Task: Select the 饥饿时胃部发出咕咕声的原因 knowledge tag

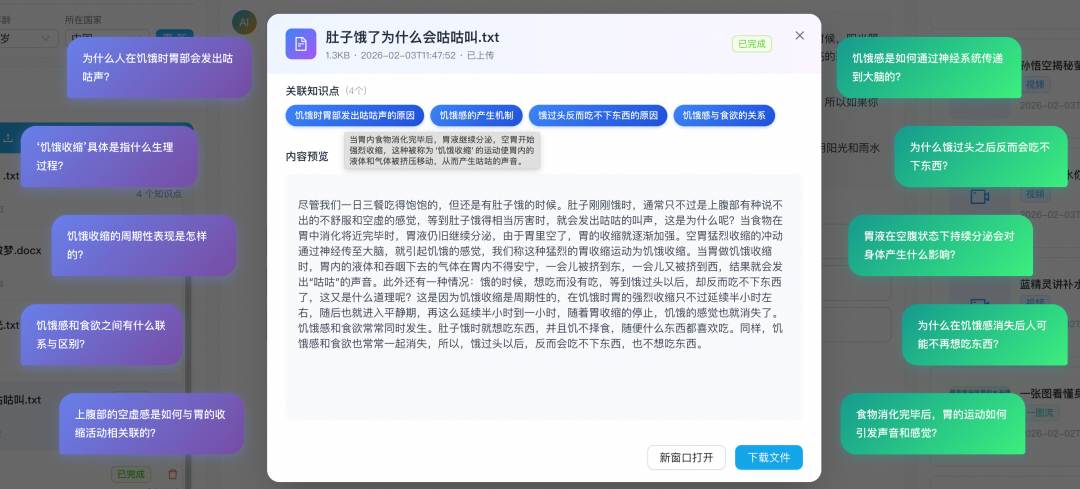Action: point(354,116)
